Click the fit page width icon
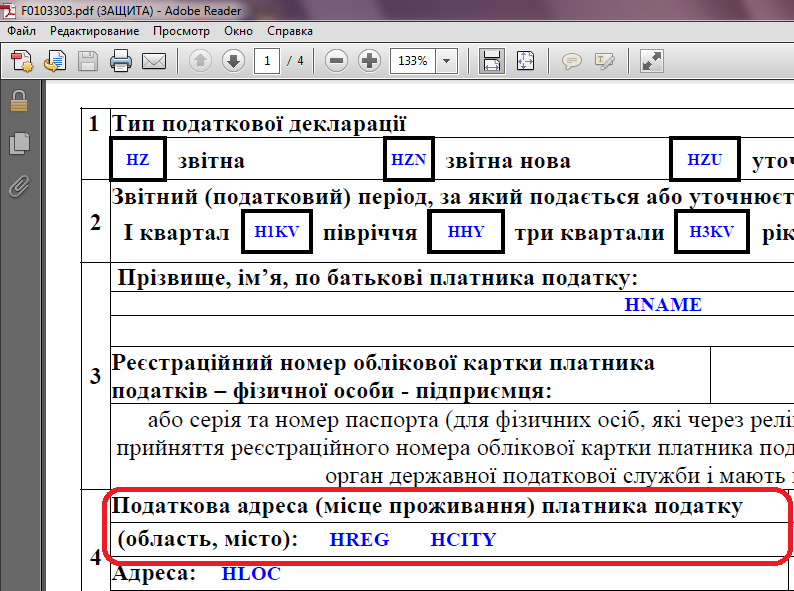 [491, 61]
